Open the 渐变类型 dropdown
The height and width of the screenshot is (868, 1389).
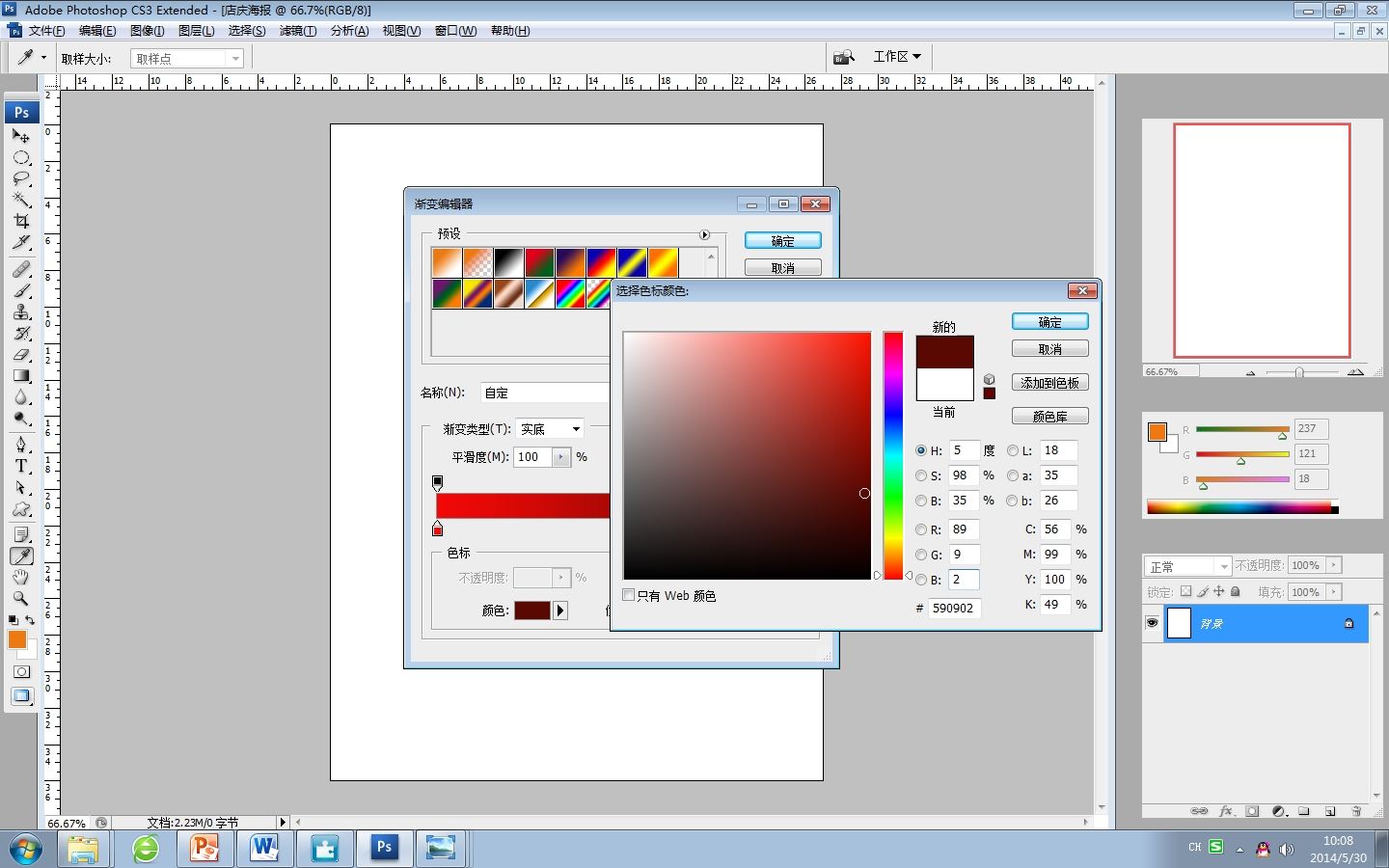550,429
